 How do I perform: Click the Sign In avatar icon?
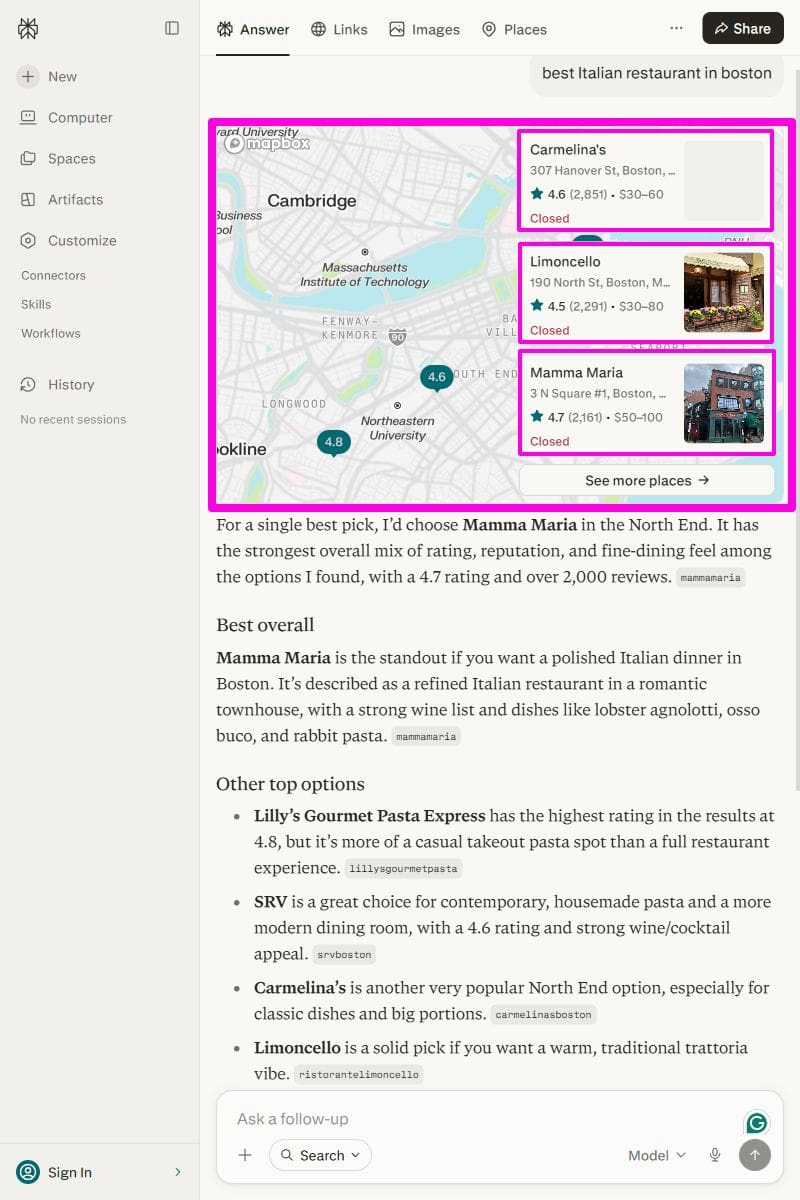coord(28,1172)
